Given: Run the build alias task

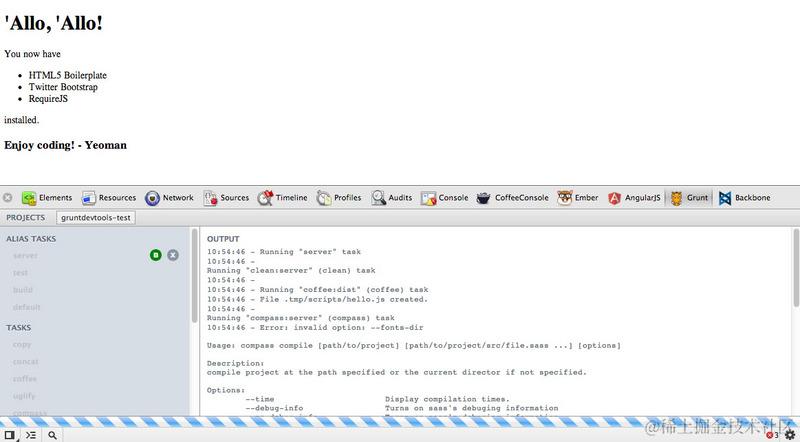Looking at the screenshot, I should tap(23, 290).
